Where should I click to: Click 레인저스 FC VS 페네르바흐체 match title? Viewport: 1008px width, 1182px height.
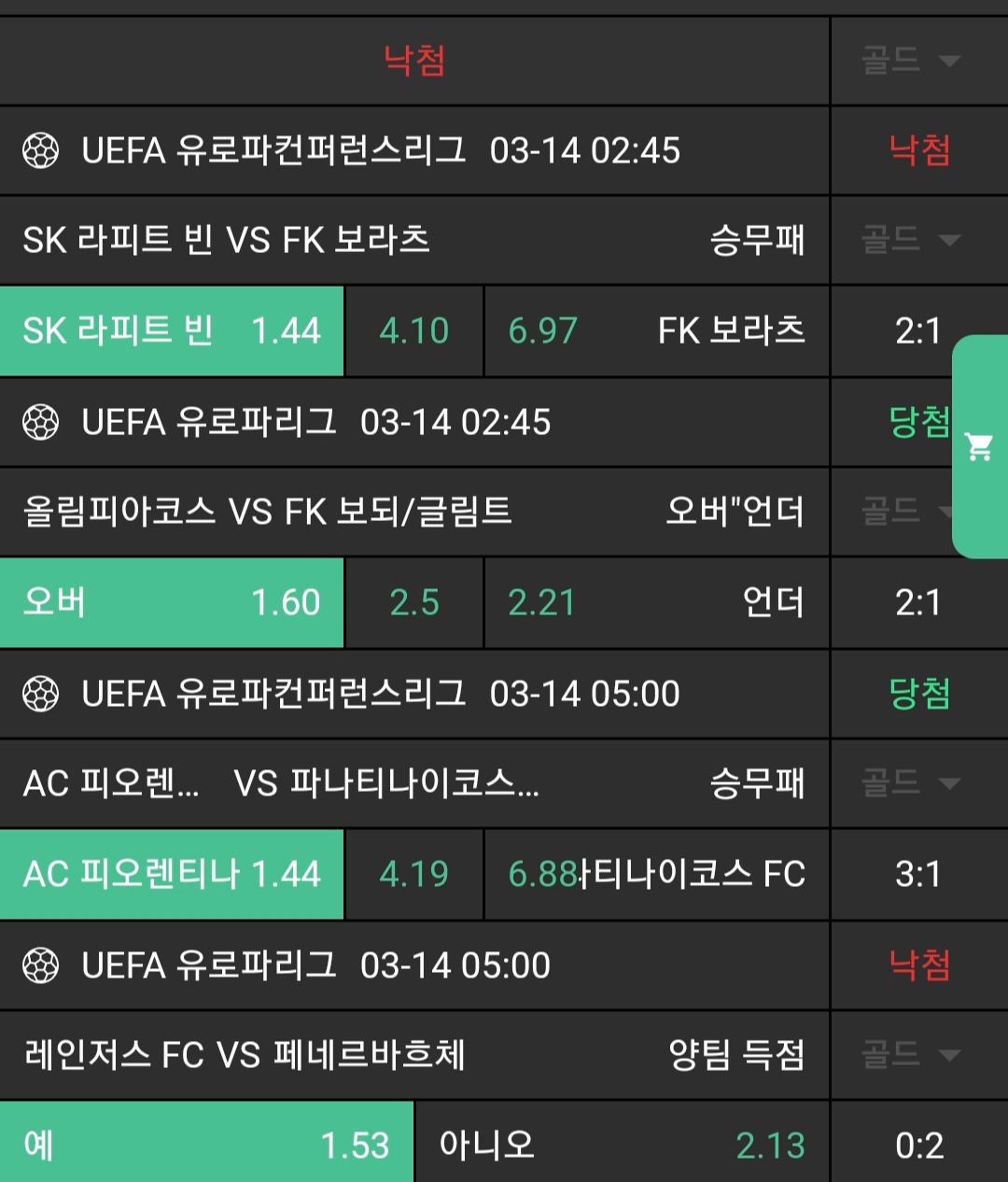point(245,1055)
